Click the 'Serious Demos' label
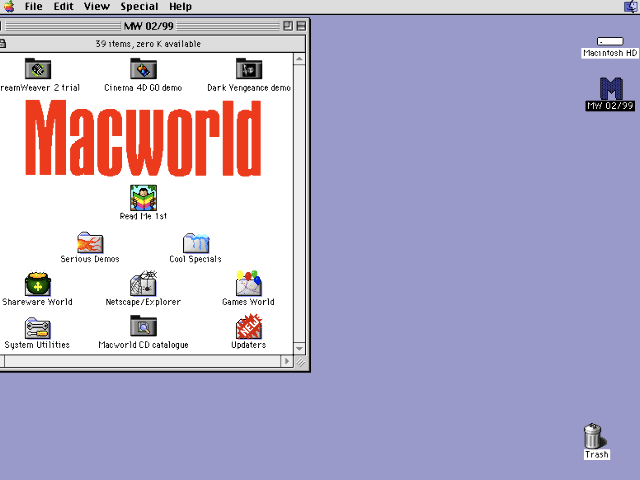Viewport: 640px width, 480px height. click(x=90, y=259)
